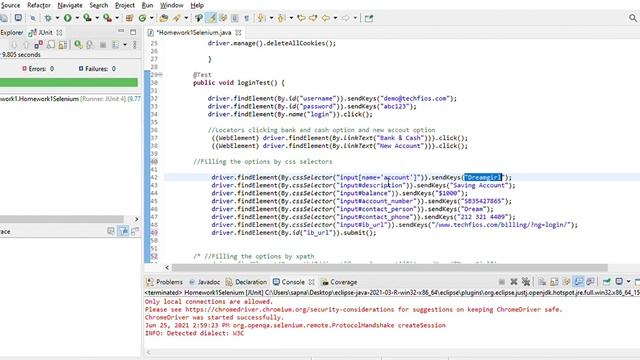The height and width of the screenshot is (360, 640).
Task: Close the Homework1Selenium.java editor tab
Action: point(238,32)
